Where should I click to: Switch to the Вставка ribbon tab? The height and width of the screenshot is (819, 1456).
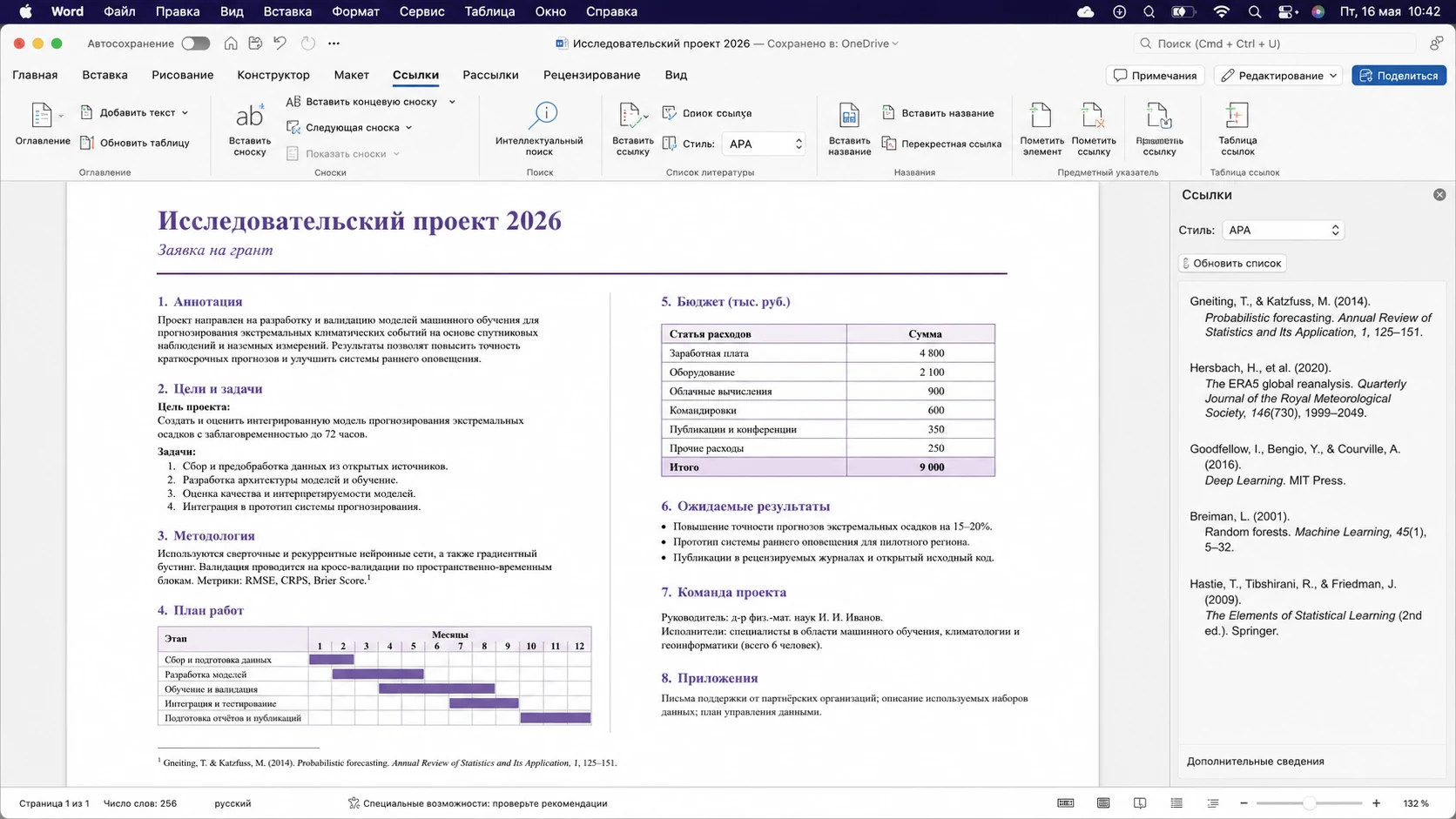104,75
